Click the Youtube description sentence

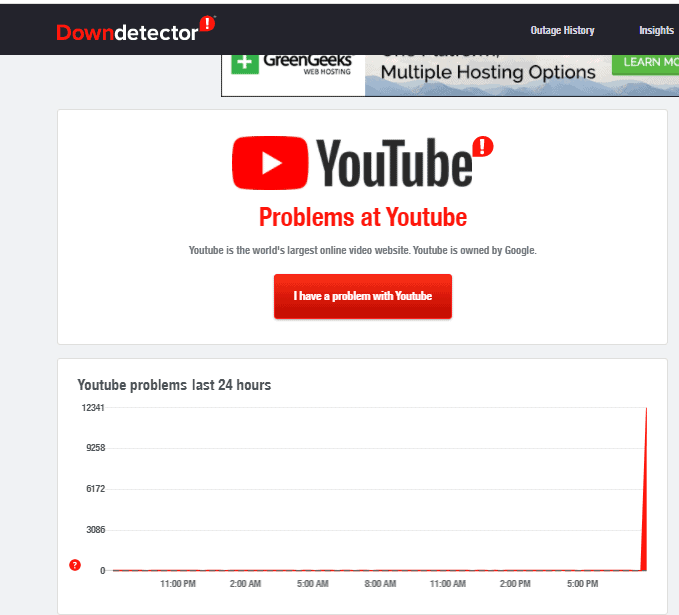point(363,250)
